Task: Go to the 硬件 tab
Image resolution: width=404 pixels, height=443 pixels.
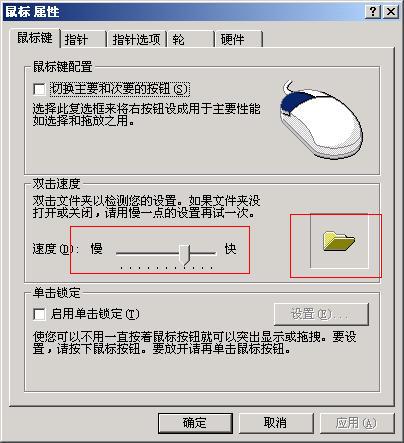Action: (x=239, y=40)
